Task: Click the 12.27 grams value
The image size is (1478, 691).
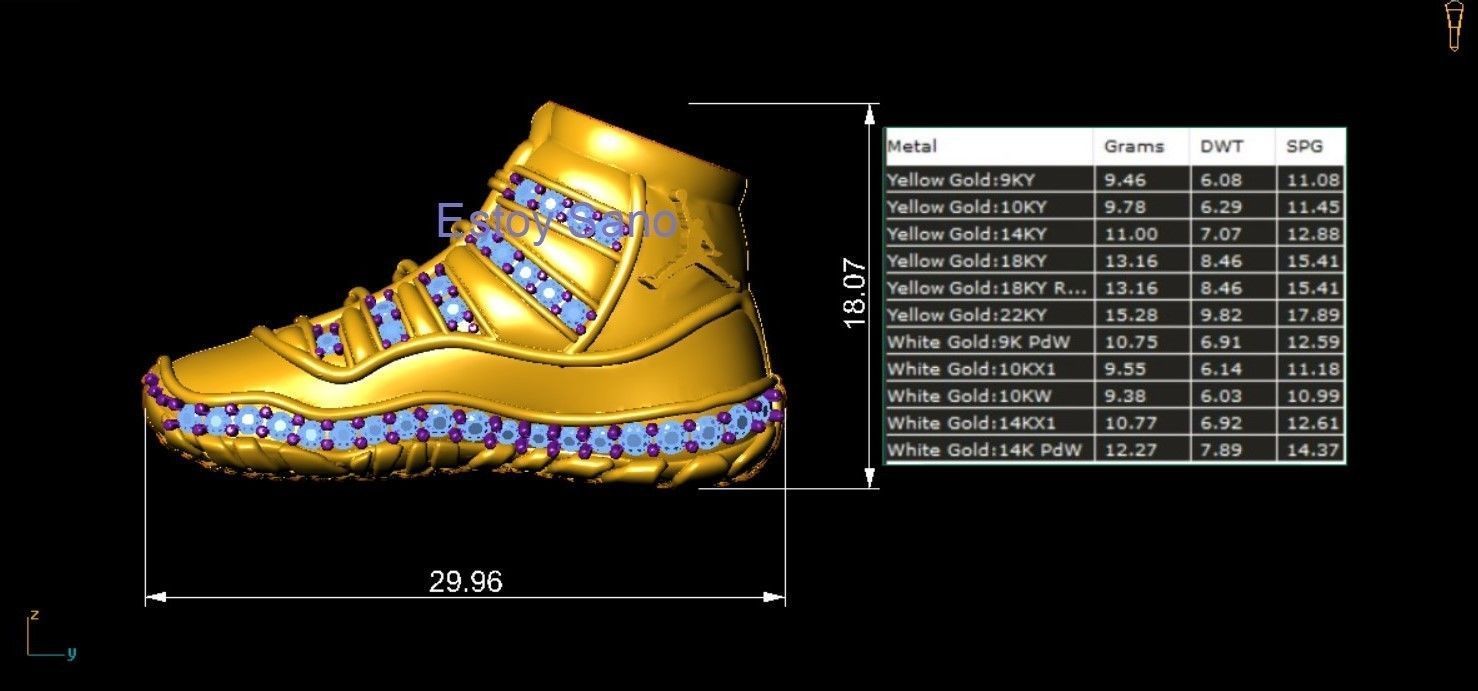Action: pos(1130,450)
